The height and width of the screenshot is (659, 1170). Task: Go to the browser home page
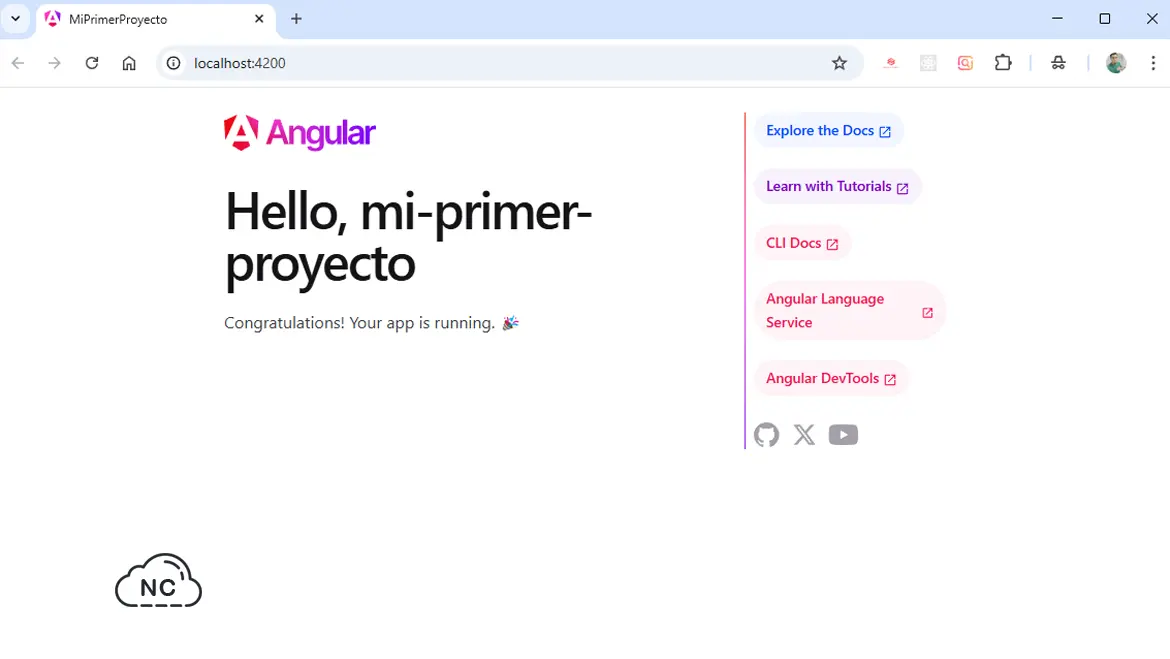coord(129,63)
